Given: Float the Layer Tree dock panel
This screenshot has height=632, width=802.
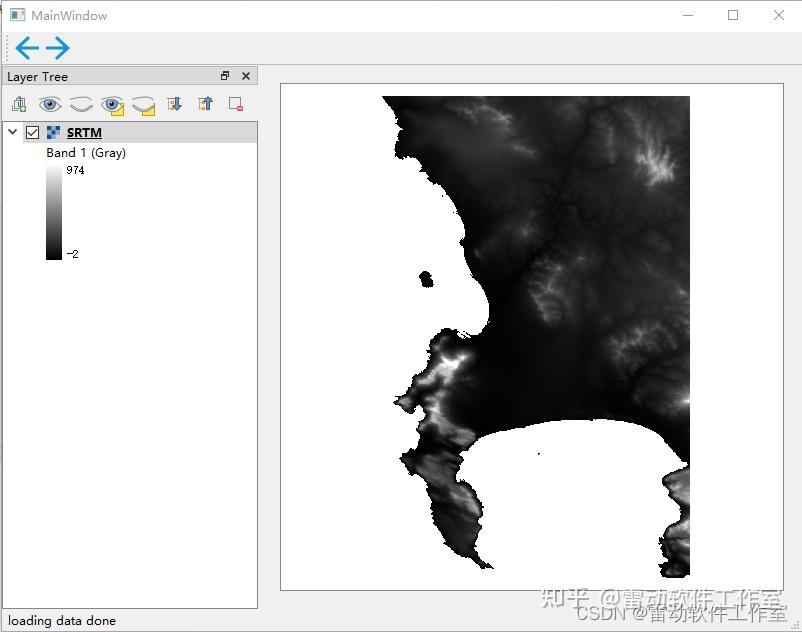Looking at the screenshot, I should coord(225,76).
